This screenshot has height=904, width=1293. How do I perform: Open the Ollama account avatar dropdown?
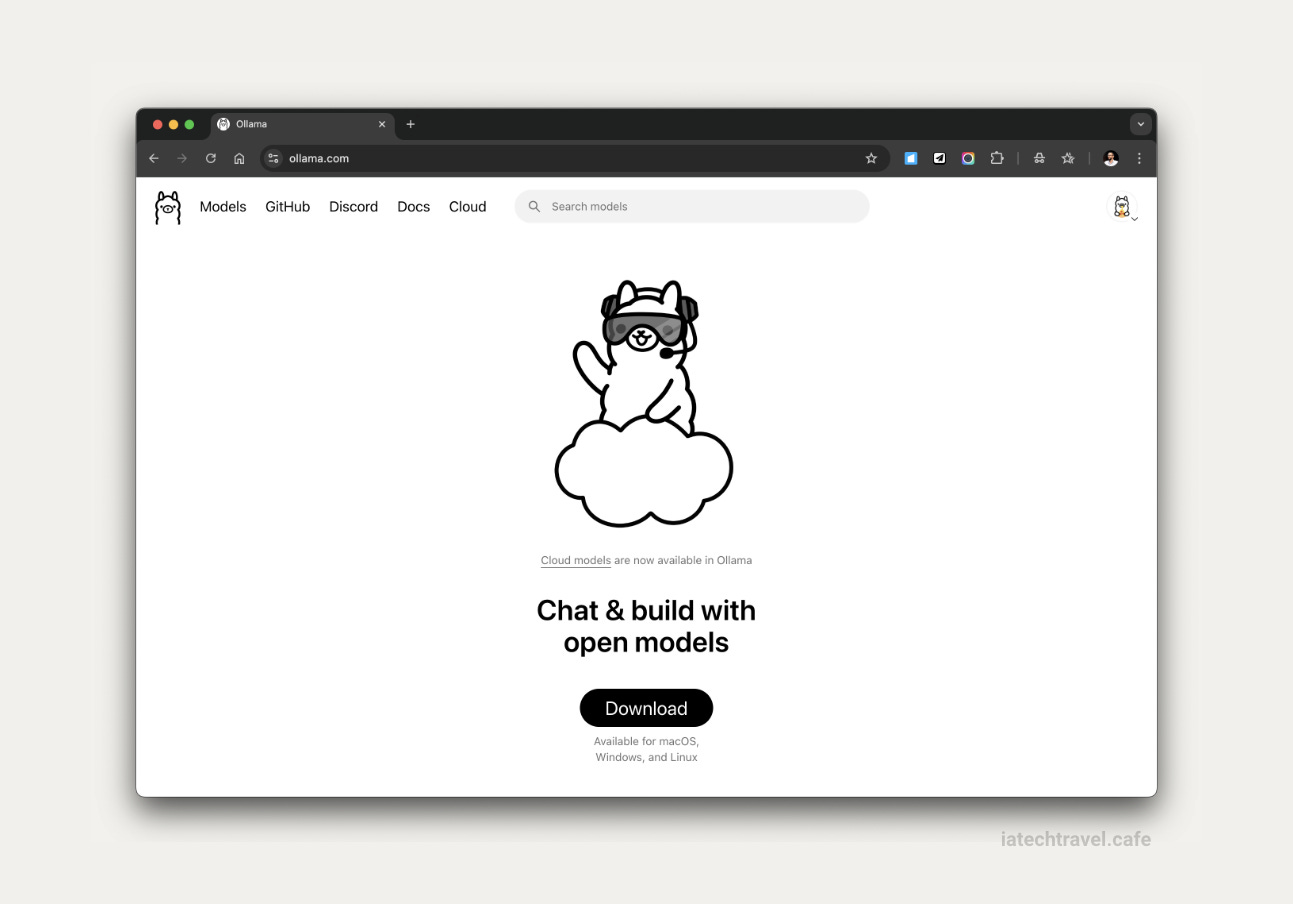1123,207
